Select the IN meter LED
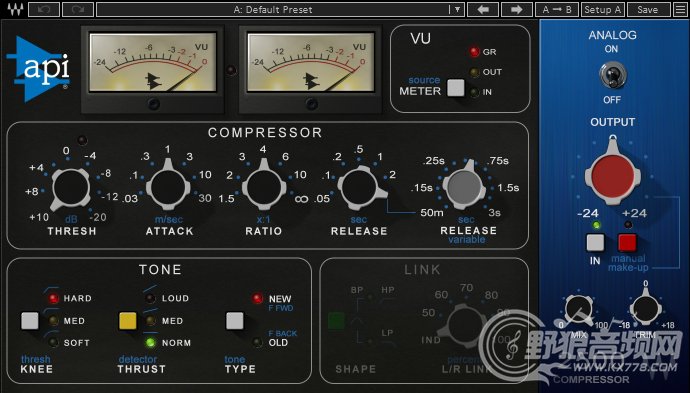This screenshot has height=393, width=690. 474,92
